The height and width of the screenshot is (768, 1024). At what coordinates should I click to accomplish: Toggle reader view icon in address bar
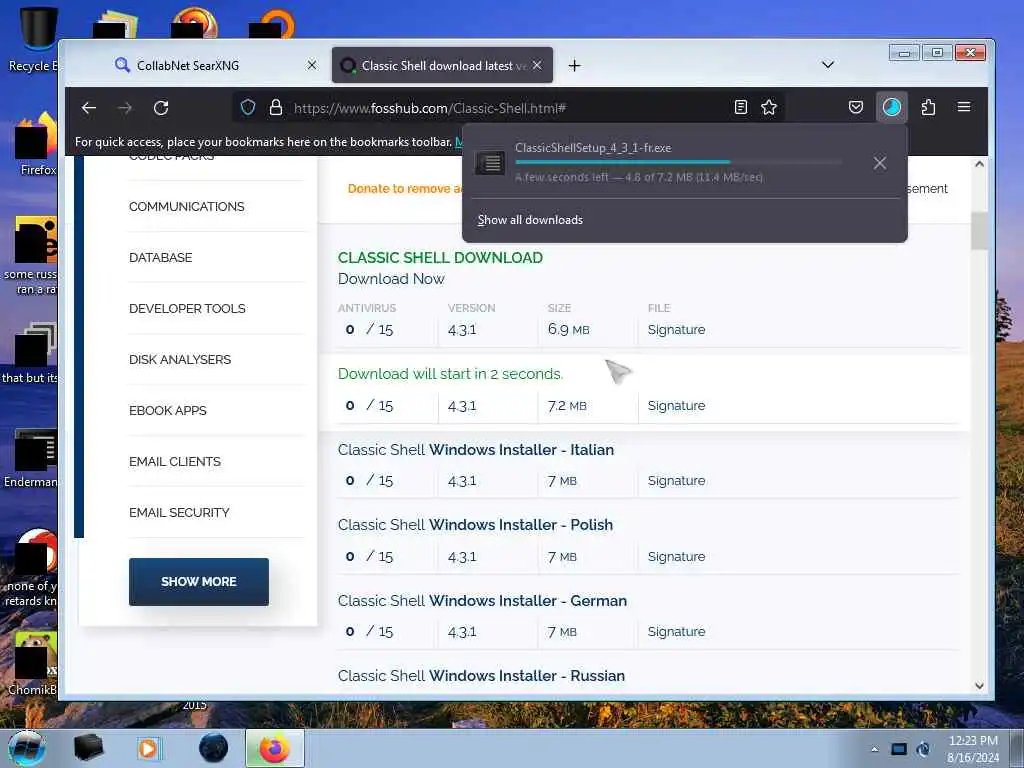(x=741, y=107)
